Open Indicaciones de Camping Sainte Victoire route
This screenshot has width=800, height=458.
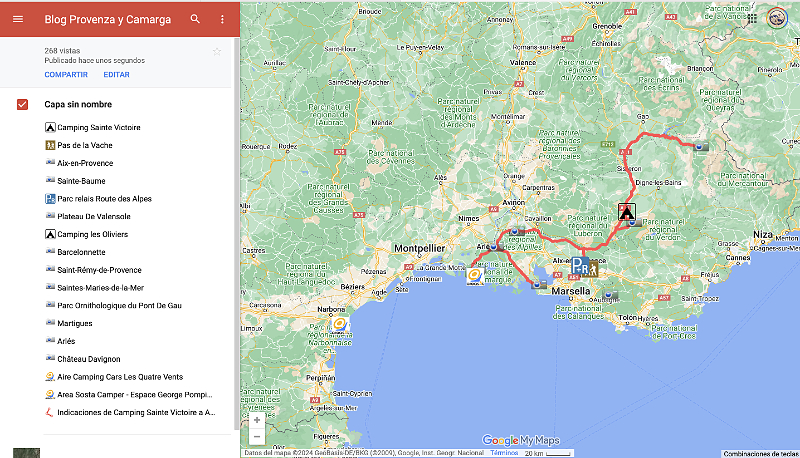pos(136,413)
